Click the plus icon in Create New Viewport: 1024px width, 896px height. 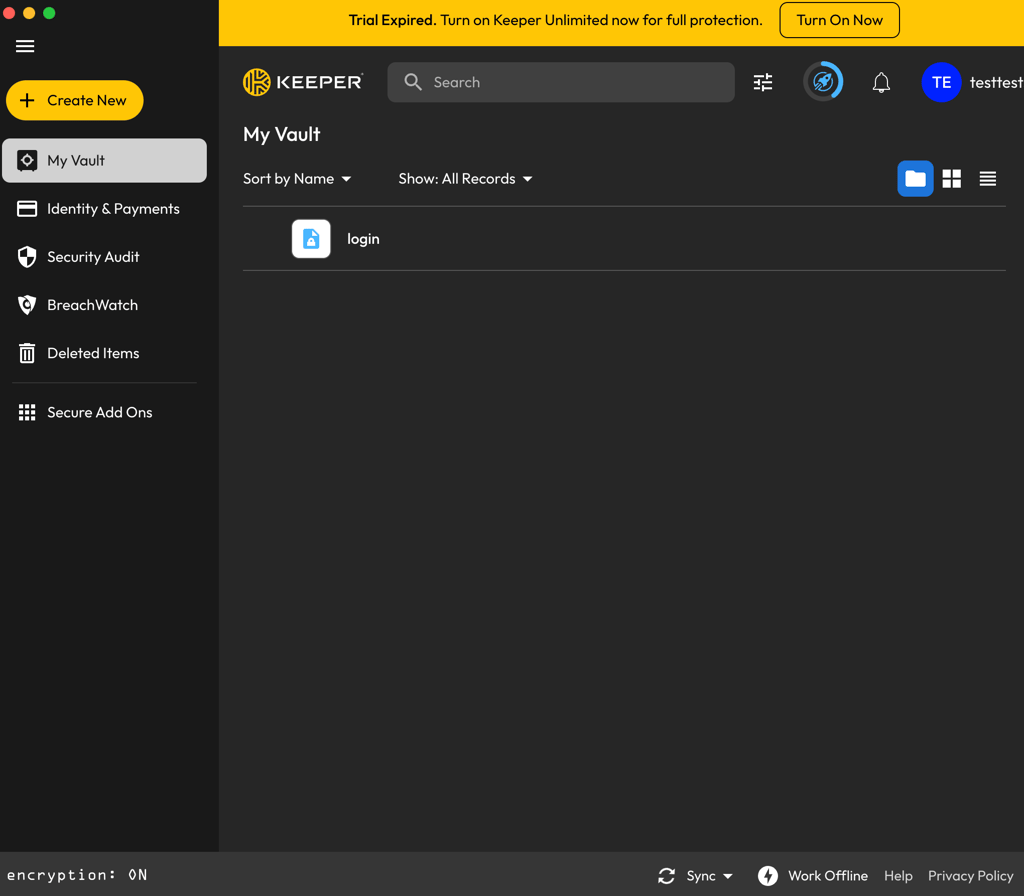27,101
